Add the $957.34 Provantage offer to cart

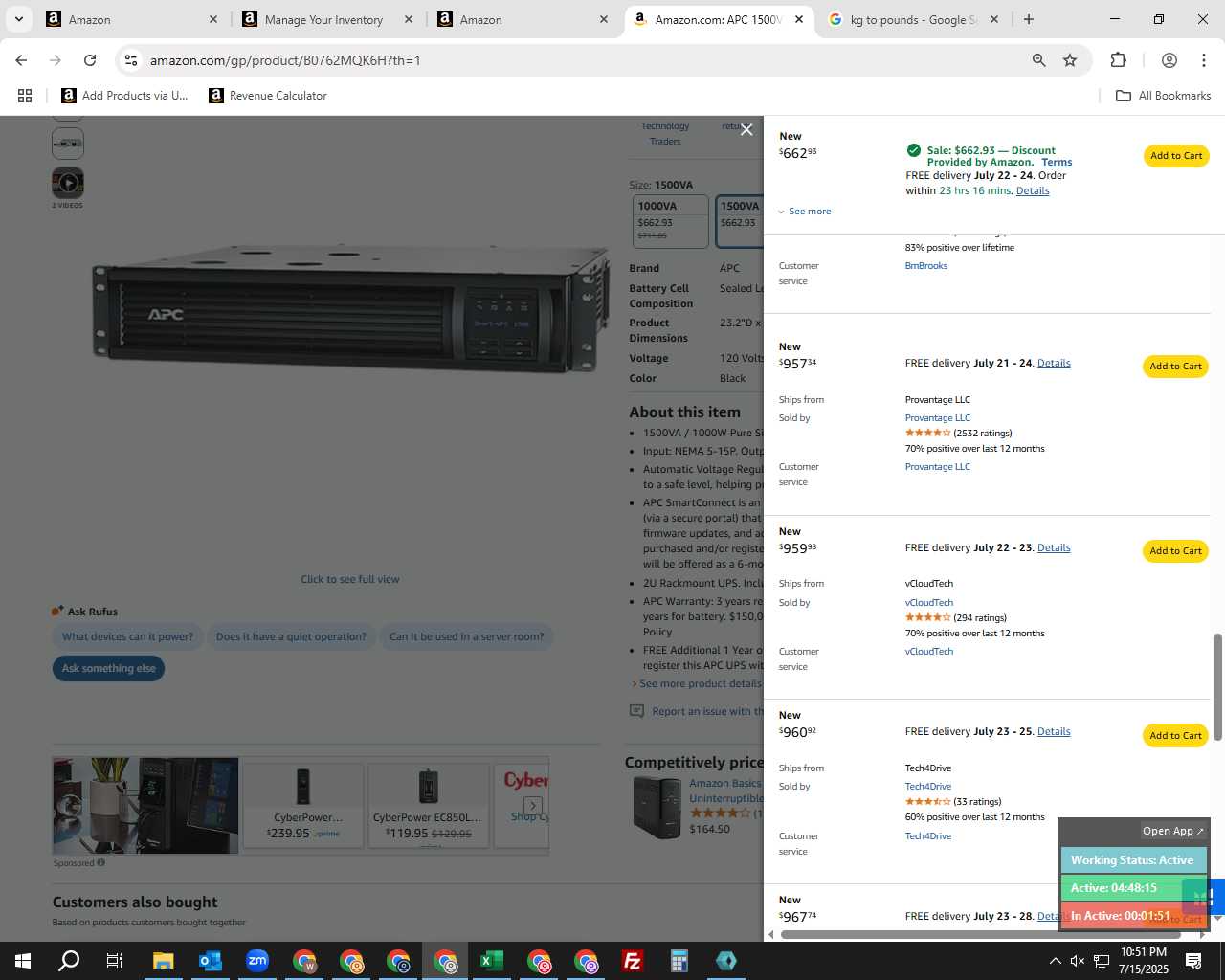(1176, 367)
